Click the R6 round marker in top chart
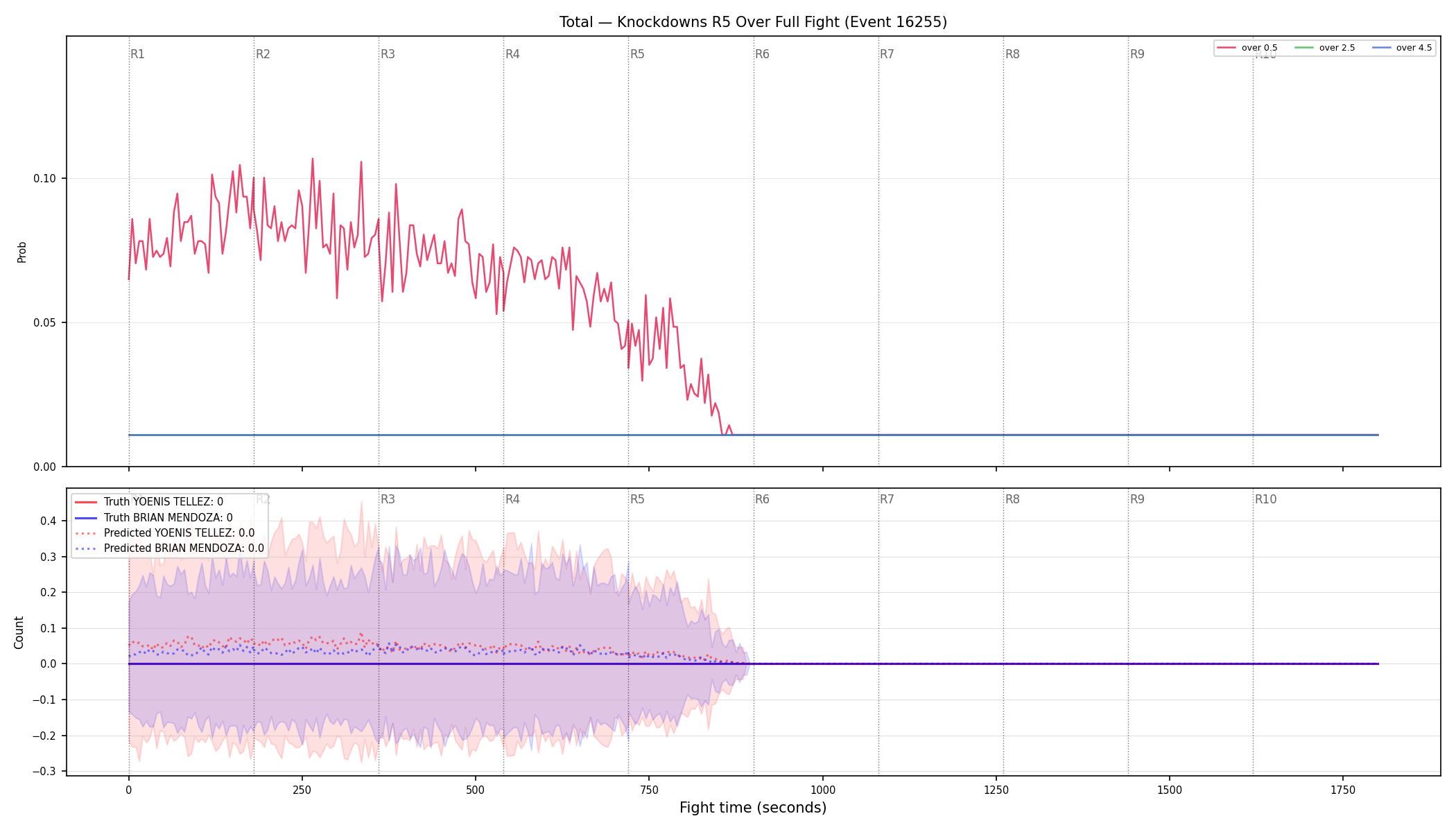Viewport: 1456px width, 832px height. click(x=762, y=54)
